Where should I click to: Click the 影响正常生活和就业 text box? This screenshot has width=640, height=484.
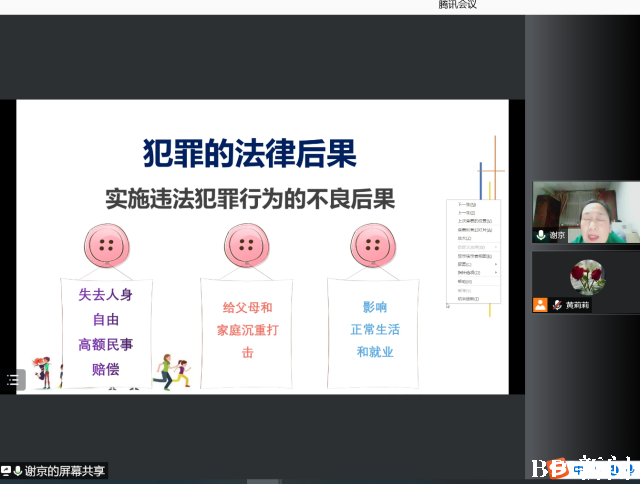pos(375,329)
